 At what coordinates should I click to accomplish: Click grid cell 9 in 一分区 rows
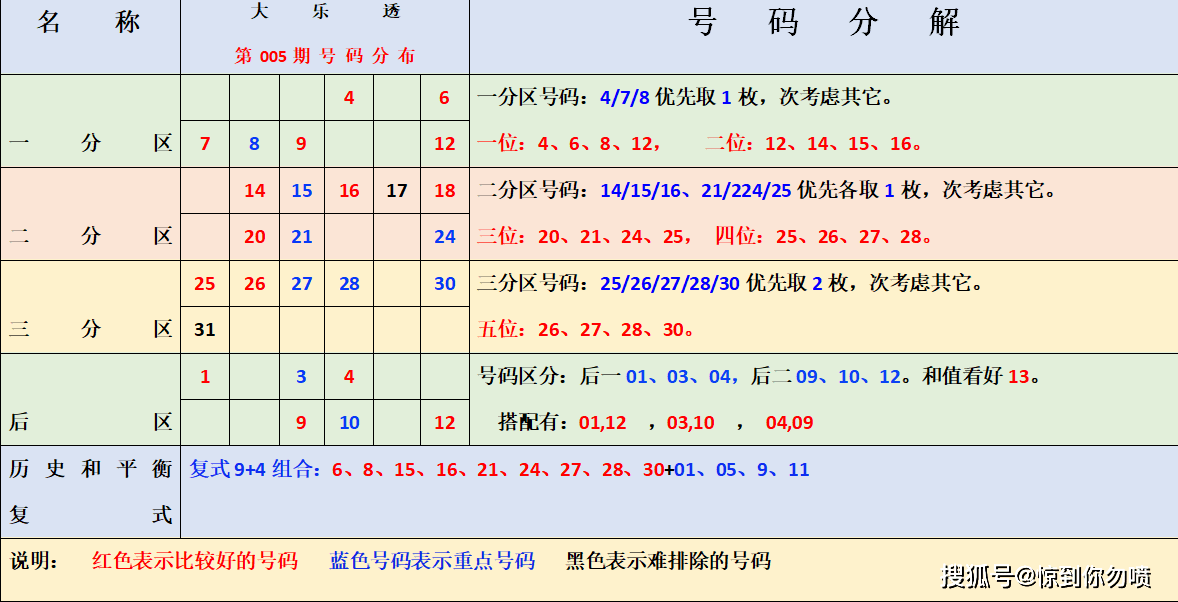(301, 144)
